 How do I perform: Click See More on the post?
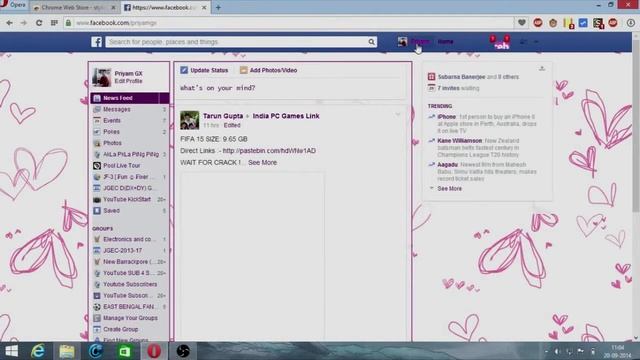coord(262,162)
